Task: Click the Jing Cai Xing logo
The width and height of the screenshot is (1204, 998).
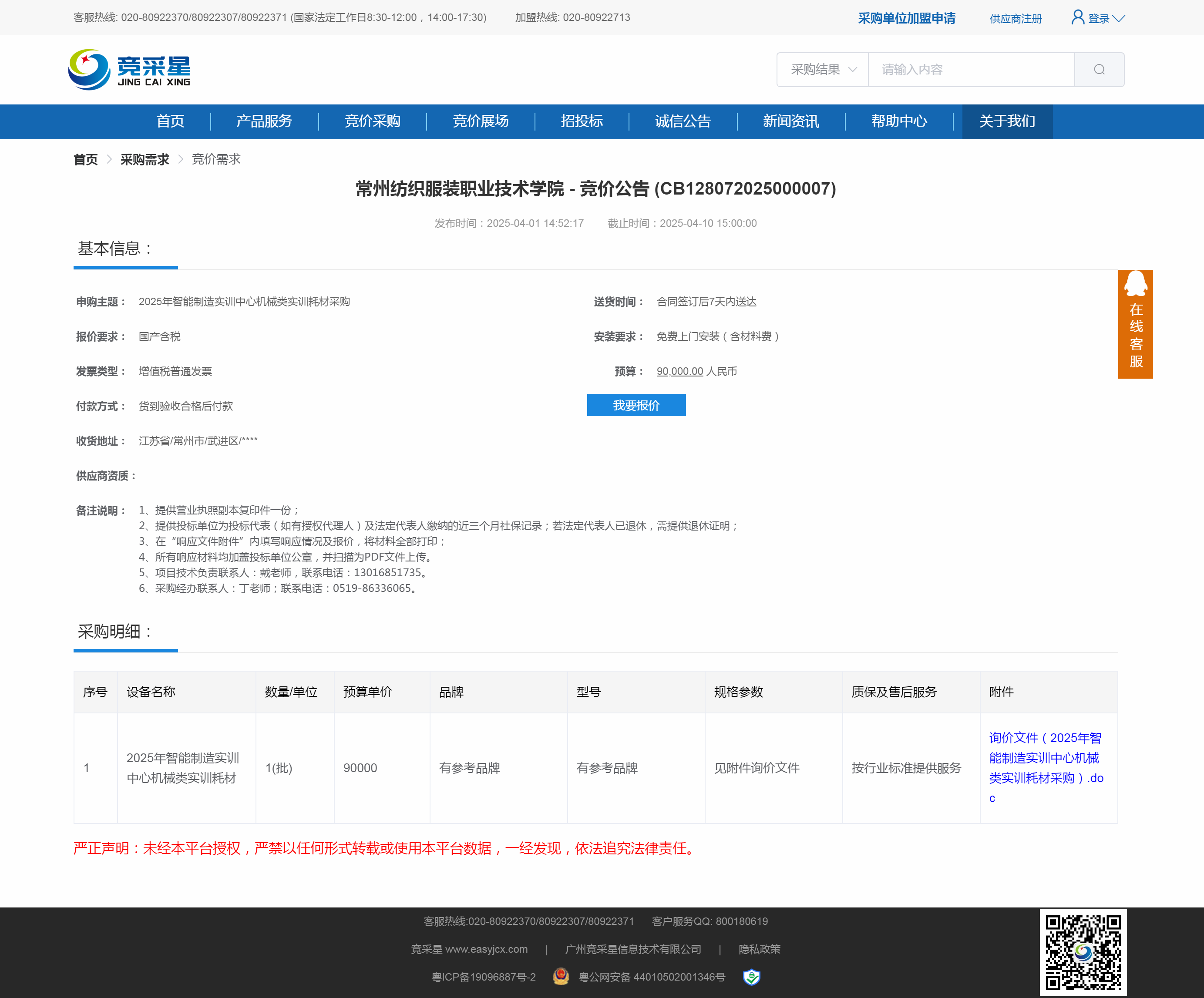Action: pos(130,69)
